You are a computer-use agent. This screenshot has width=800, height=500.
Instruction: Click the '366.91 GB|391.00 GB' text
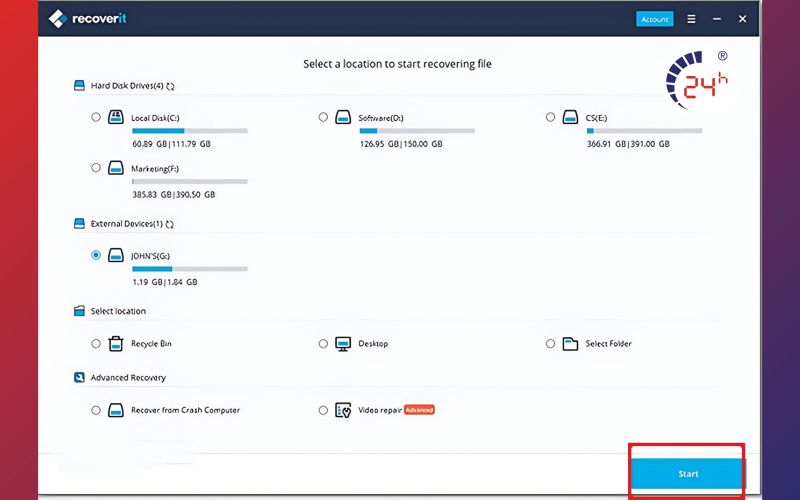(x=628, y=144)
